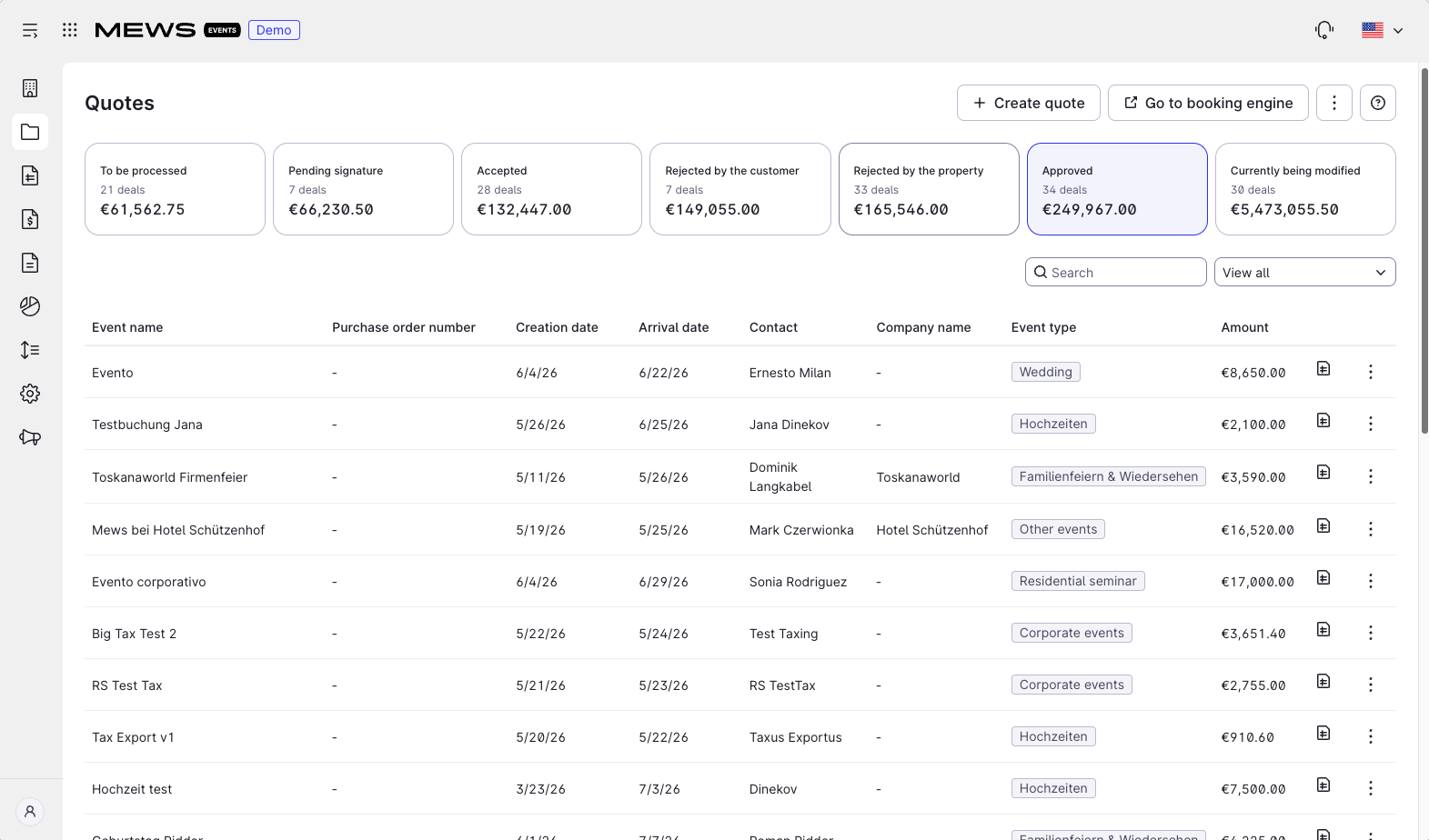Open the more options kebab beside booking engine
The image size is (1429, 840).
point(1334,103)
